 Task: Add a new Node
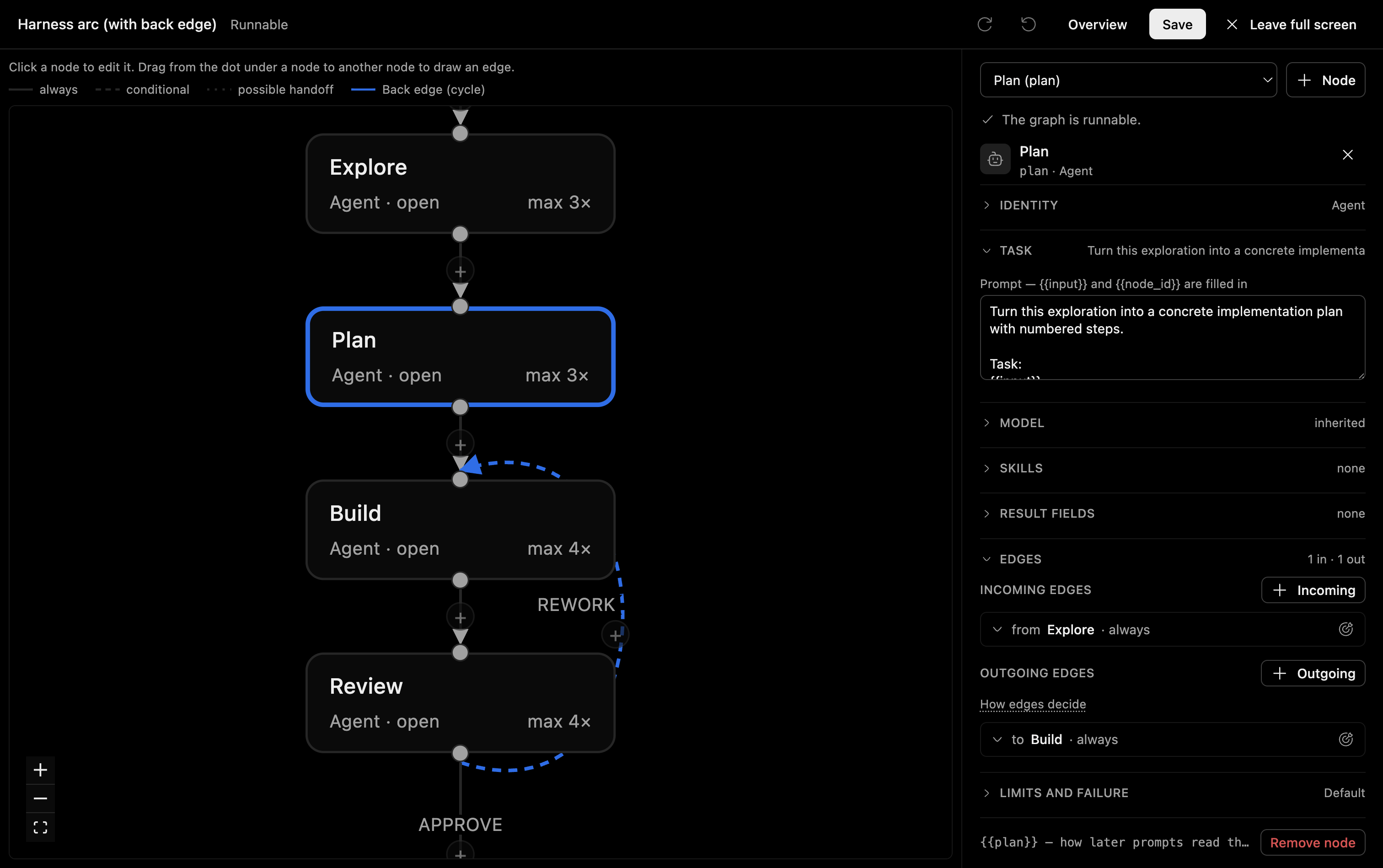pos(1325,80)
